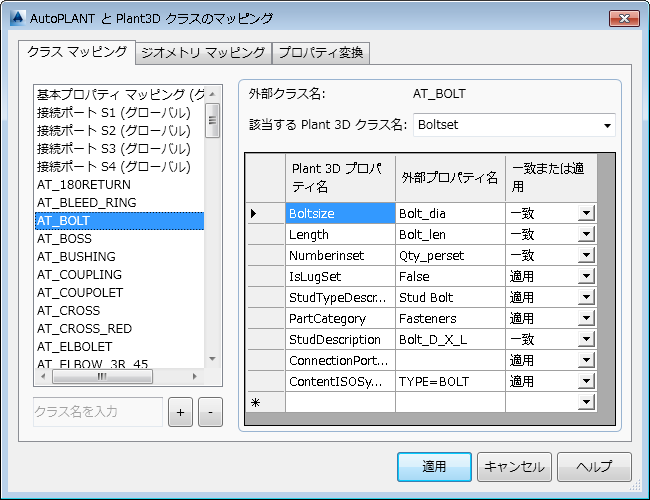Select the Bolt_D_X_L cell
The height and width of the screenshot is (500, 650).
coord(450,340)
